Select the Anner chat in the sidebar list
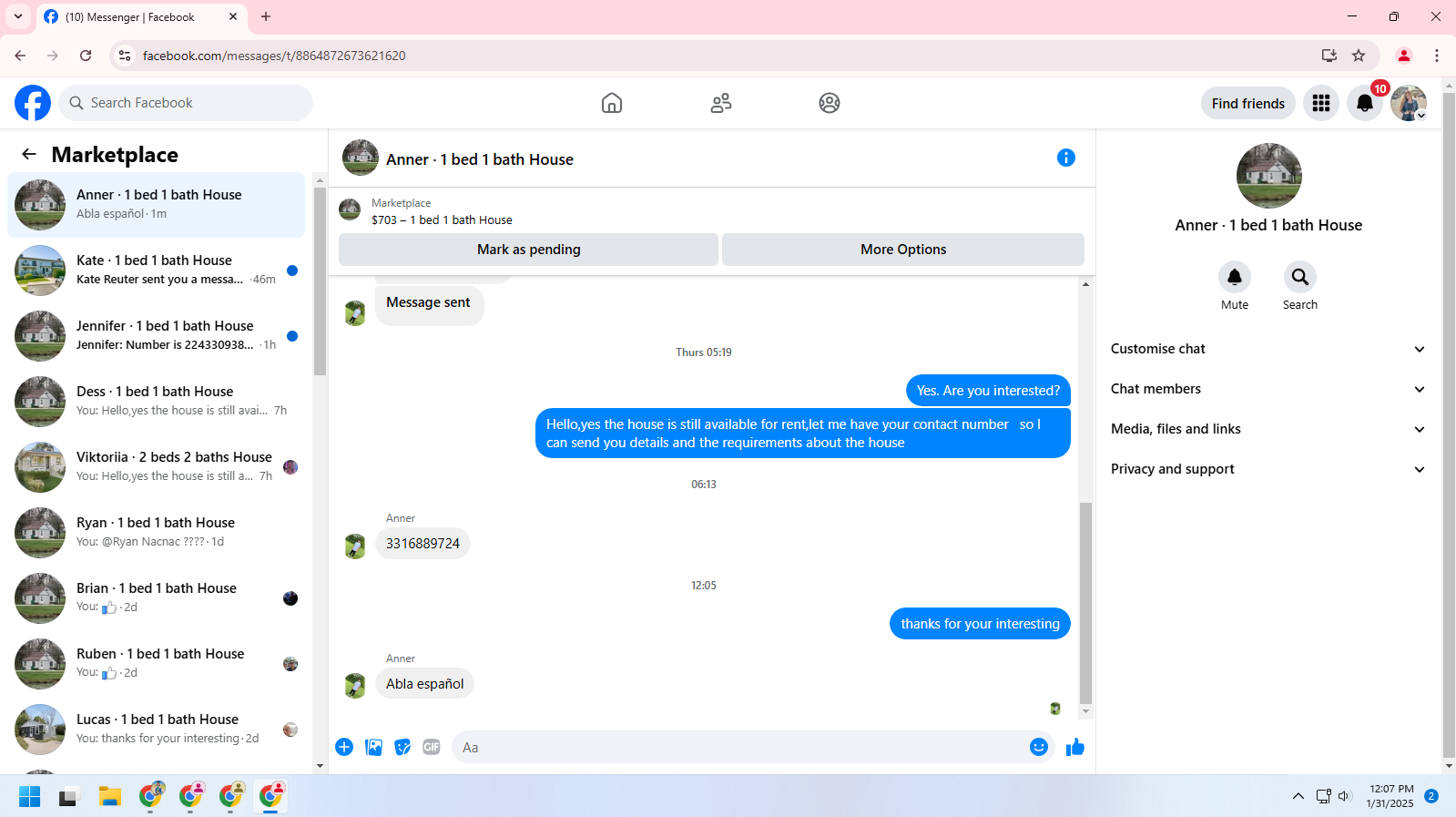 click(156, 205)
